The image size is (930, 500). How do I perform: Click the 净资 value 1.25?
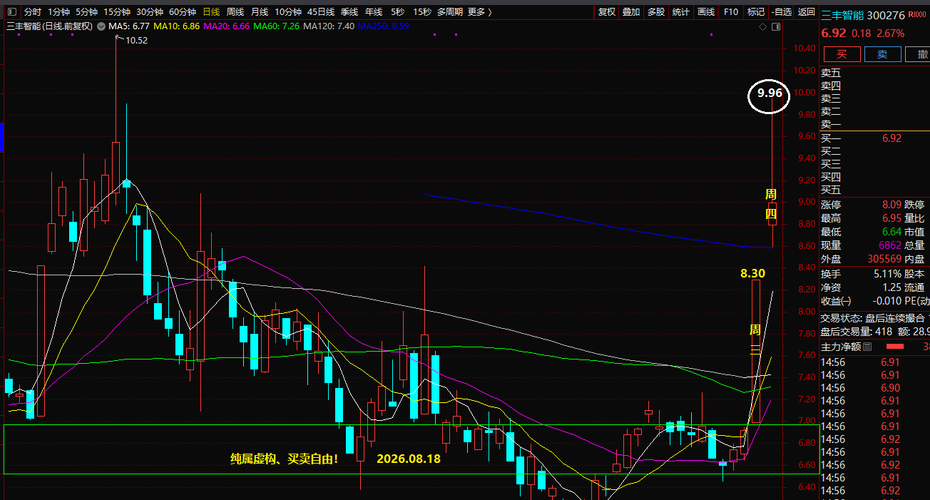tap(891, 288)
